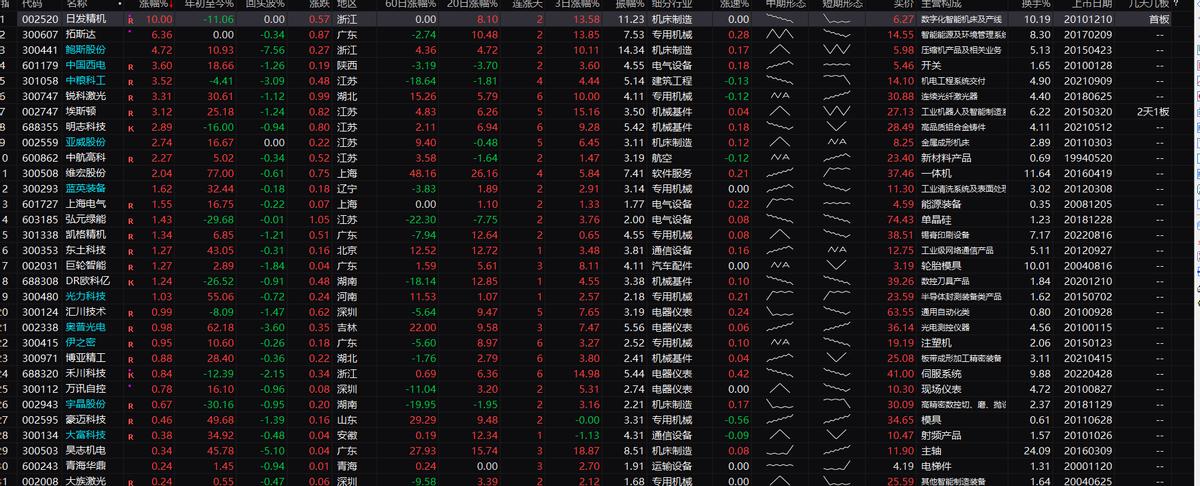The height and width of the screenshot is (486, 1200).
Task: Click 连续光纤激光器 business cell
Action: (950, 96)
